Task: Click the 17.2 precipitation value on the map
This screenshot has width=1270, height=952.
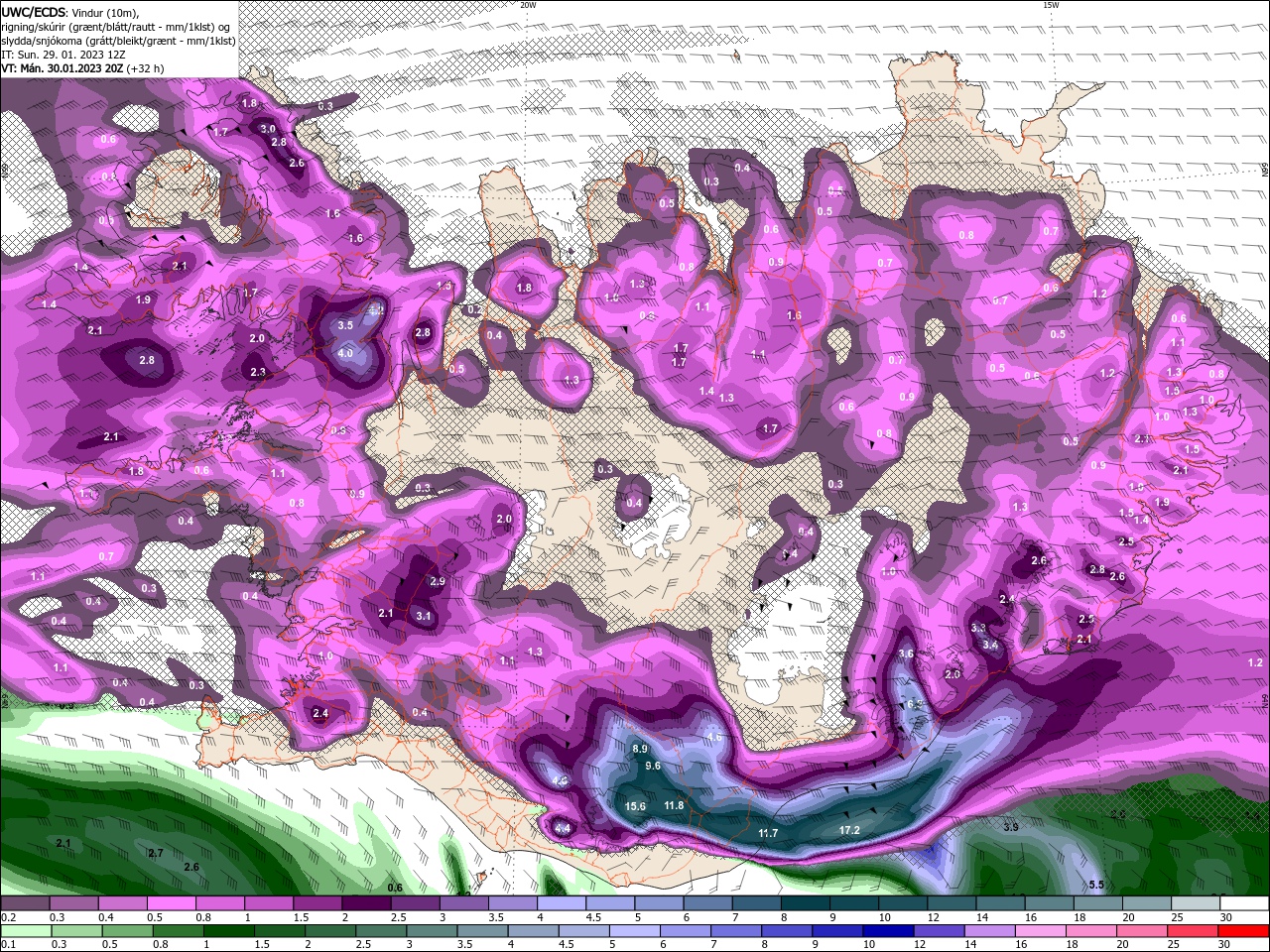Action: (849, 830)
